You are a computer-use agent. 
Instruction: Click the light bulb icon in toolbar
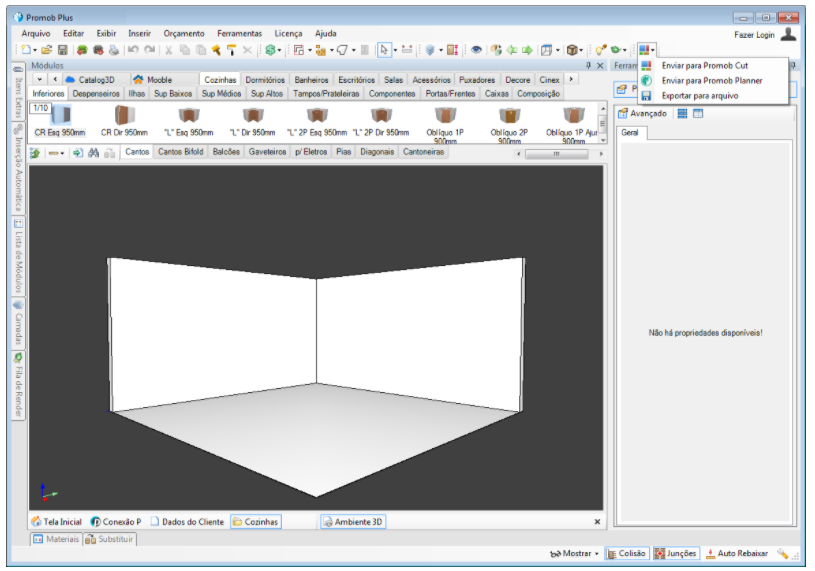pos(601,50)
